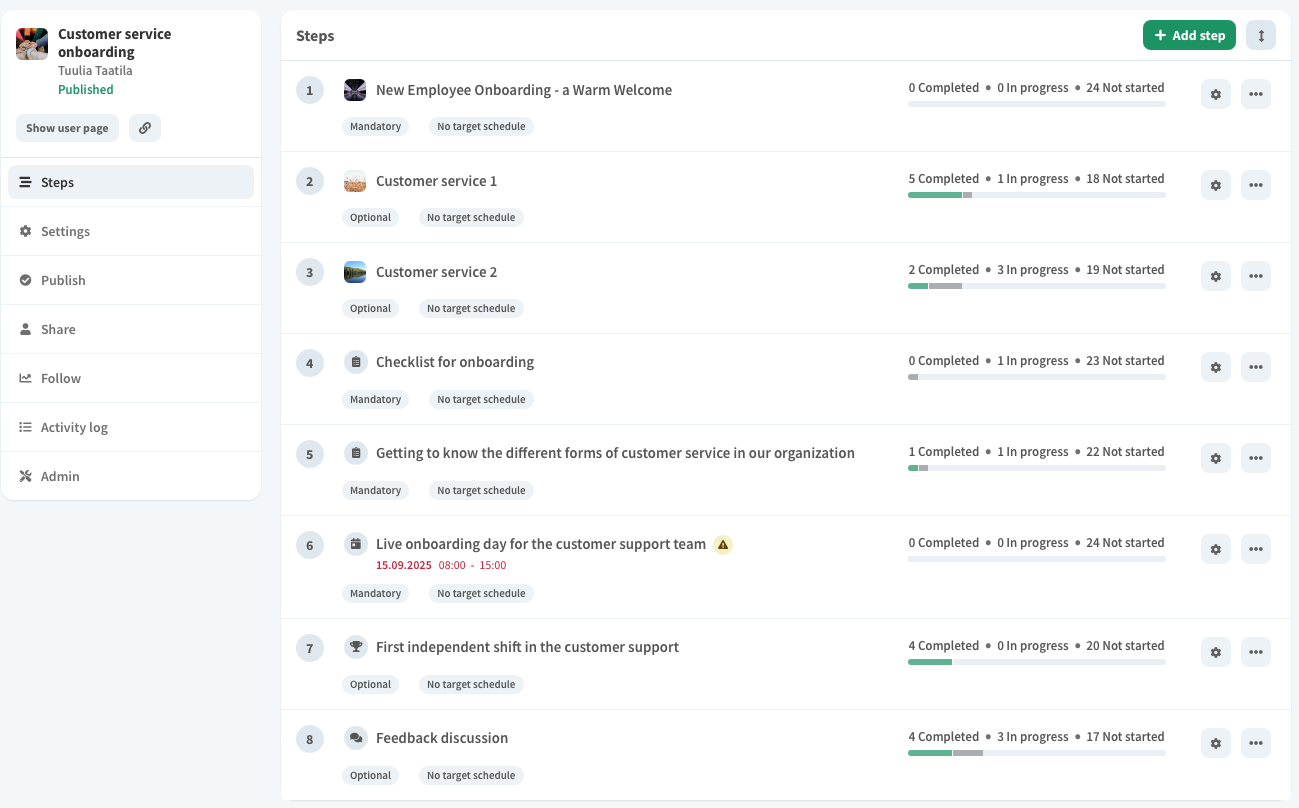Image resolution: width=1299 pixels, height=808 pixels.
Task: Click Show user page button
Action: click(67, 128)
